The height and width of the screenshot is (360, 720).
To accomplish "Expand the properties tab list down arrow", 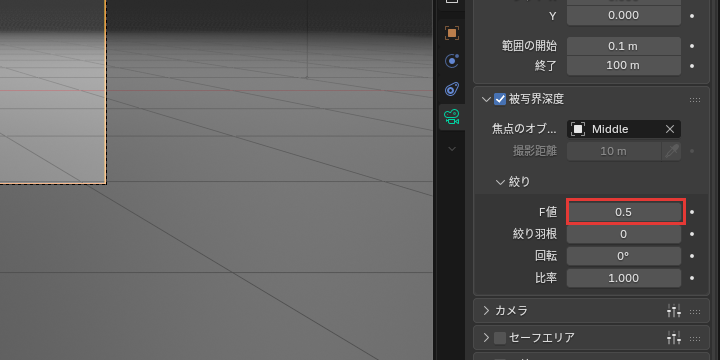I will [x=452, y=149].
